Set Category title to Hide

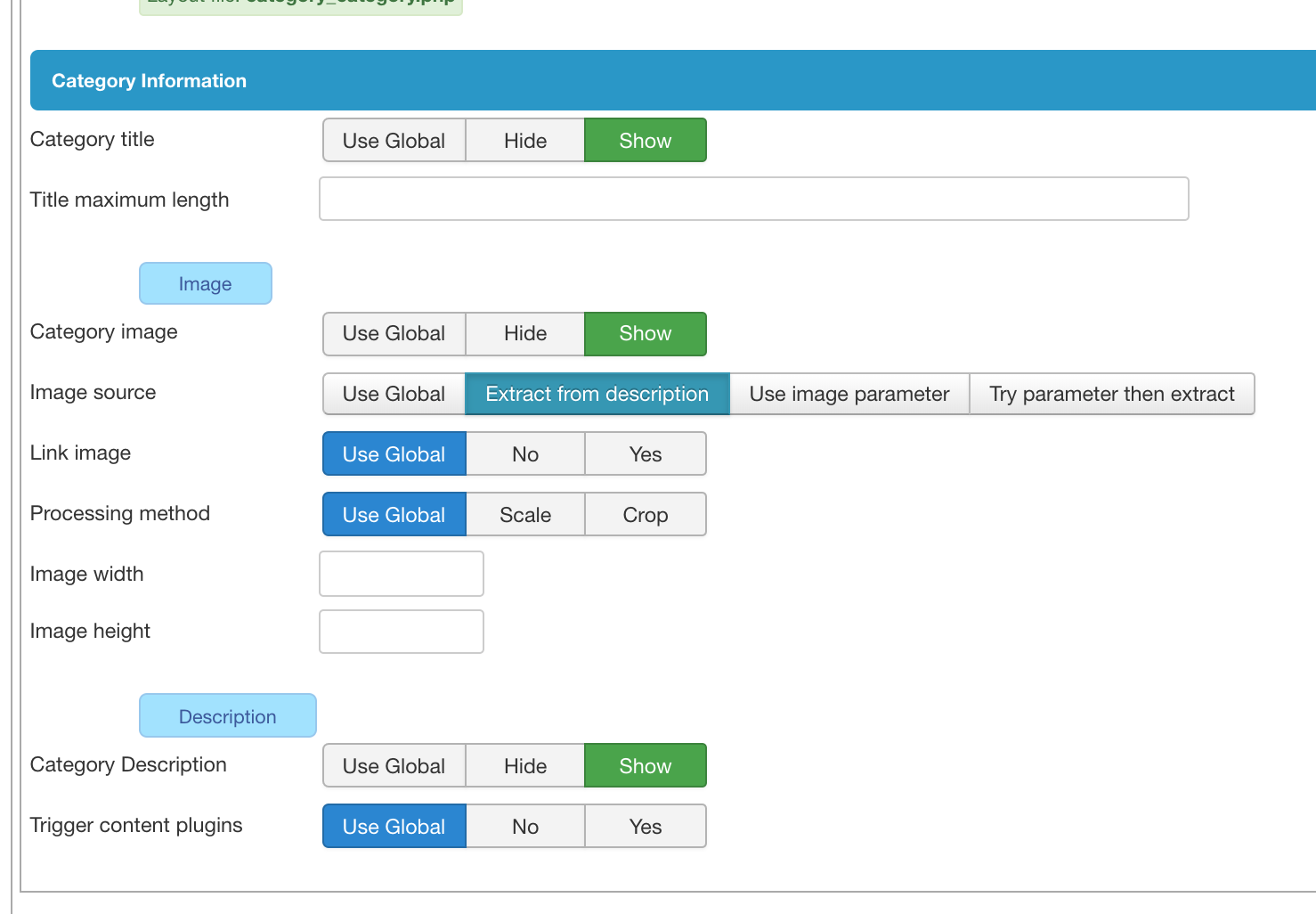click(x=525, y=141)
